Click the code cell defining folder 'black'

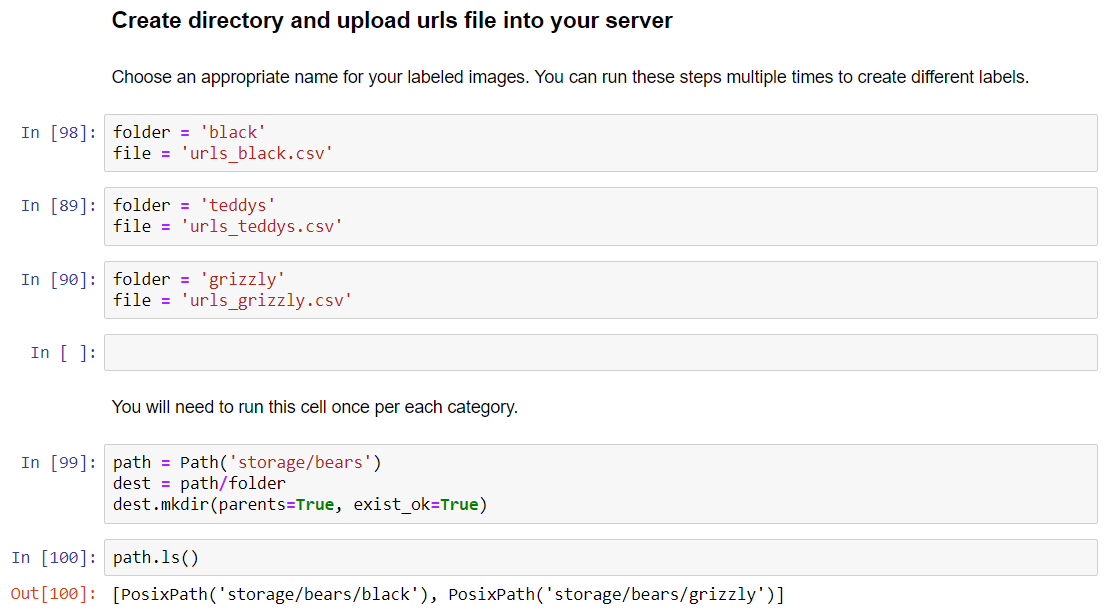coord(601,143)
